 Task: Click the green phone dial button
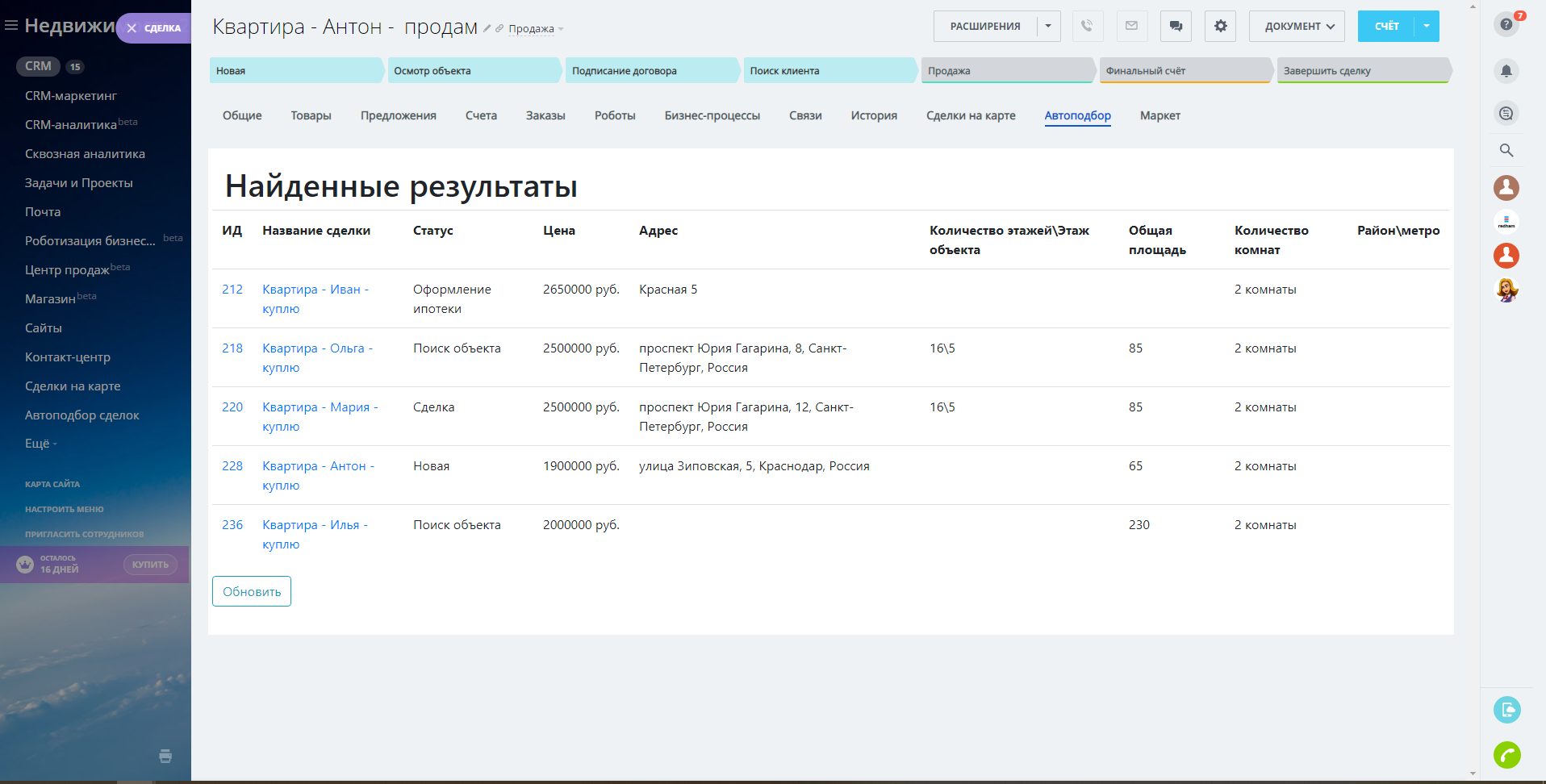1506,755
